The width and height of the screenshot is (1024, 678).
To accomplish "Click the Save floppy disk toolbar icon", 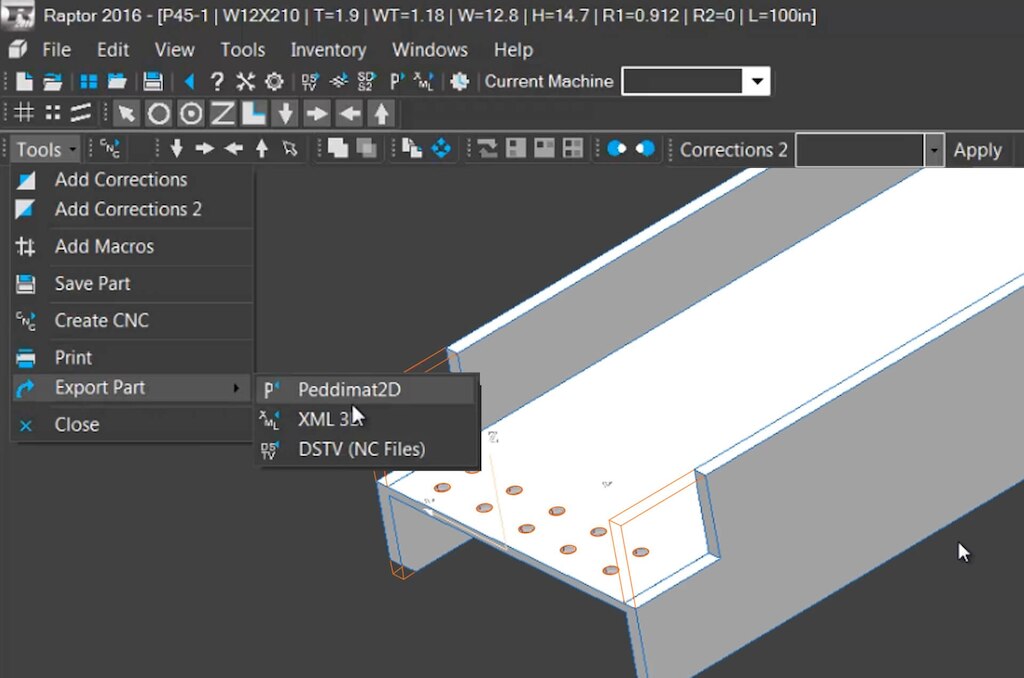I will [x=153, y=82].
